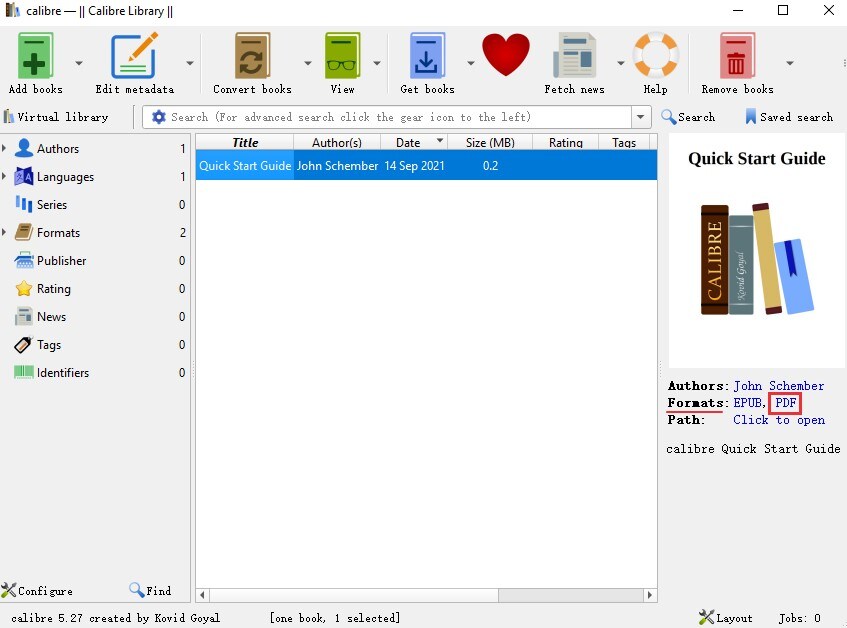847x628 pixels.
Task: Select the News tag browser item
Action: [51, 316]
